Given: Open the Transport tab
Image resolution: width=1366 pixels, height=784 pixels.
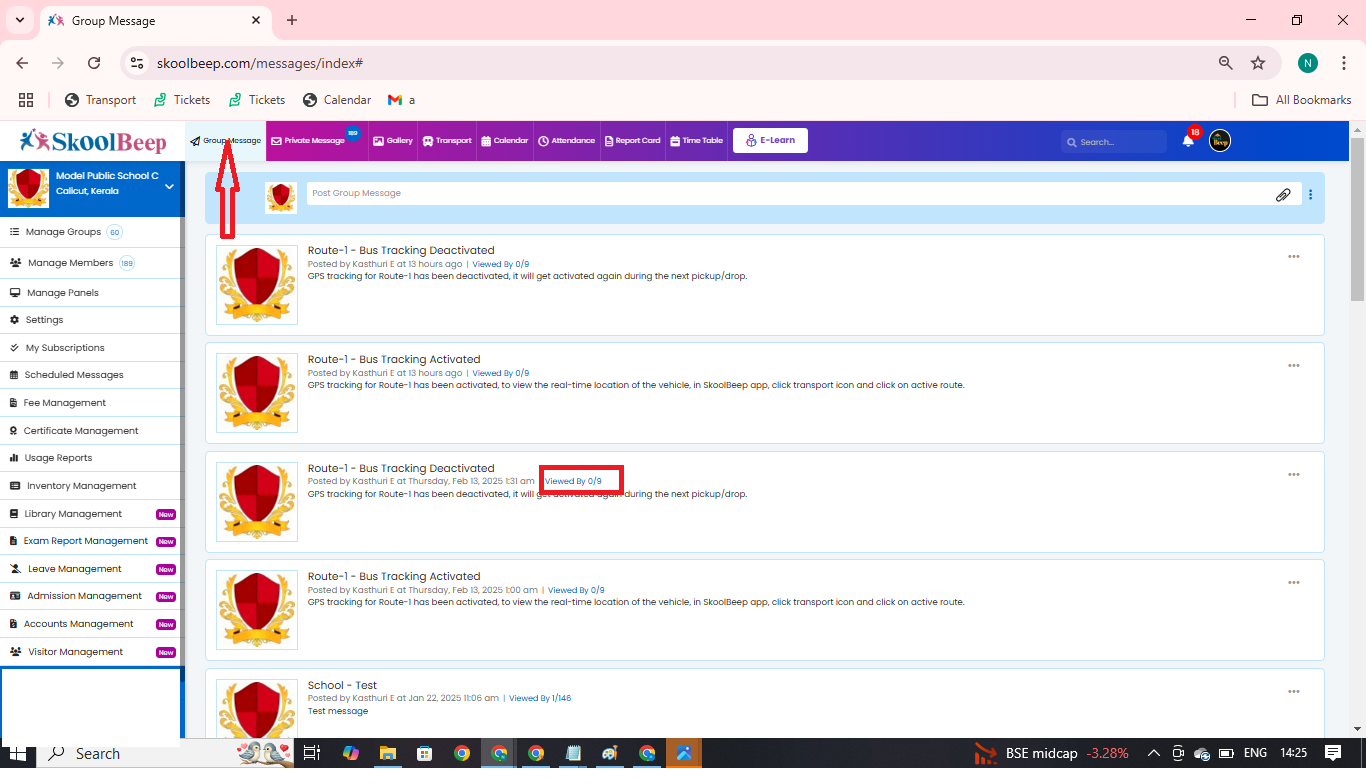Looking at the screenshot, I should coord(447,141).
